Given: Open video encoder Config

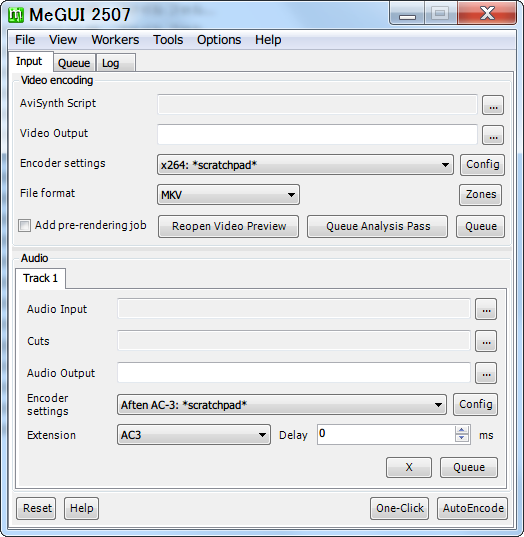Looking at the screenshot, I should pyautogui.click(x=482, y=165).
